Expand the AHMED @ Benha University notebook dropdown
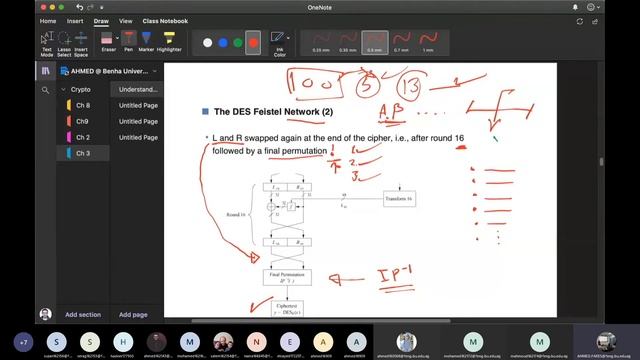640x360 pixels. (155, 71)
